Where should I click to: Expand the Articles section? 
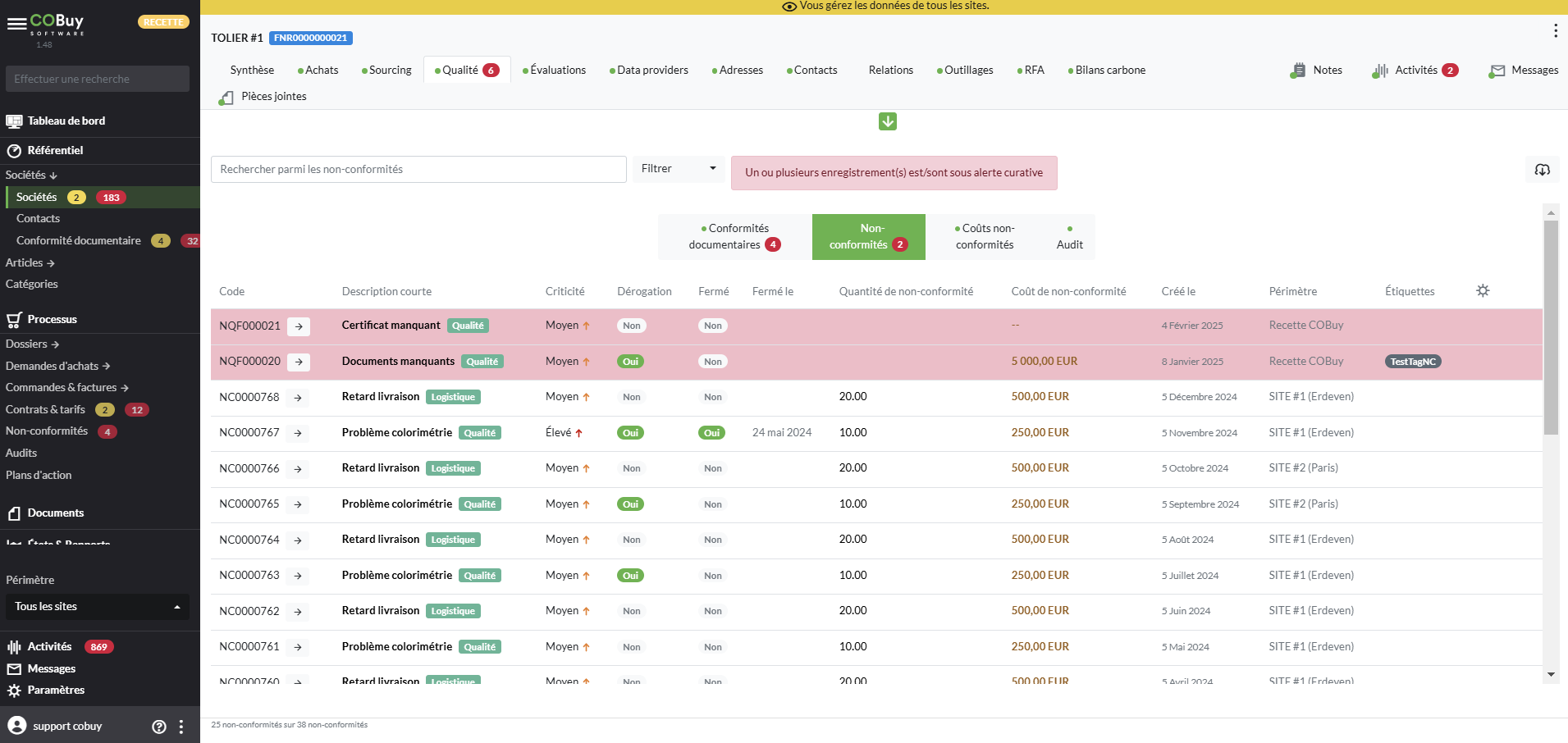pos(30,262)
